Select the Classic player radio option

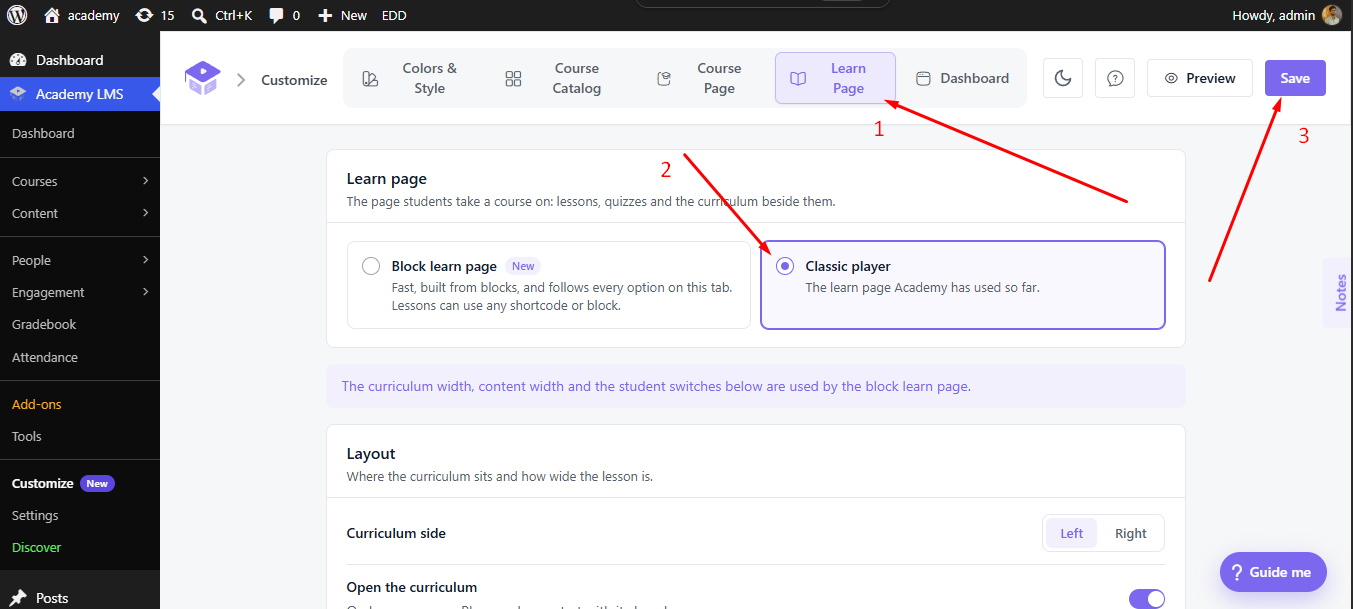785,266
